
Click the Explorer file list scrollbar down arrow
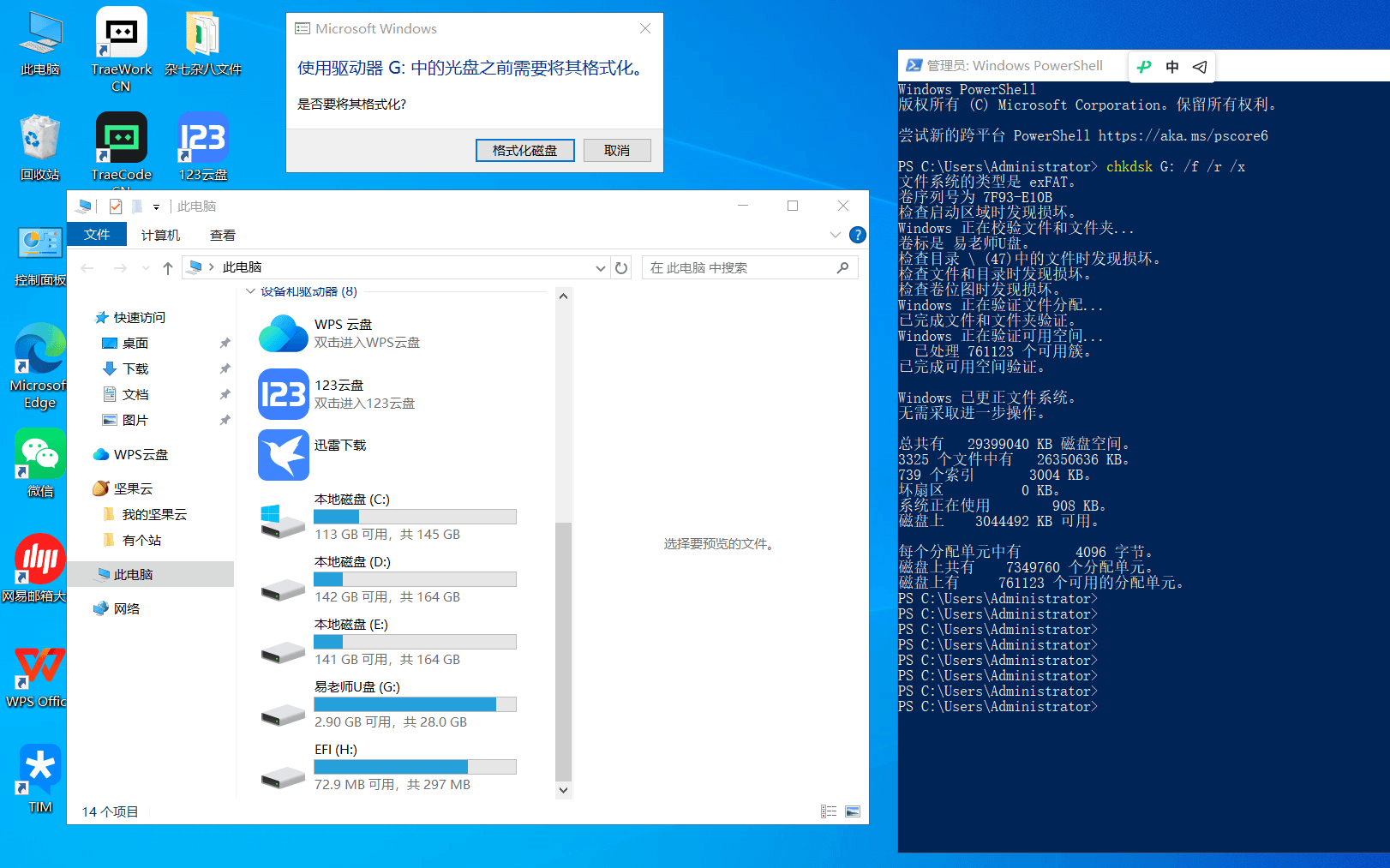[x=563, y=790]
